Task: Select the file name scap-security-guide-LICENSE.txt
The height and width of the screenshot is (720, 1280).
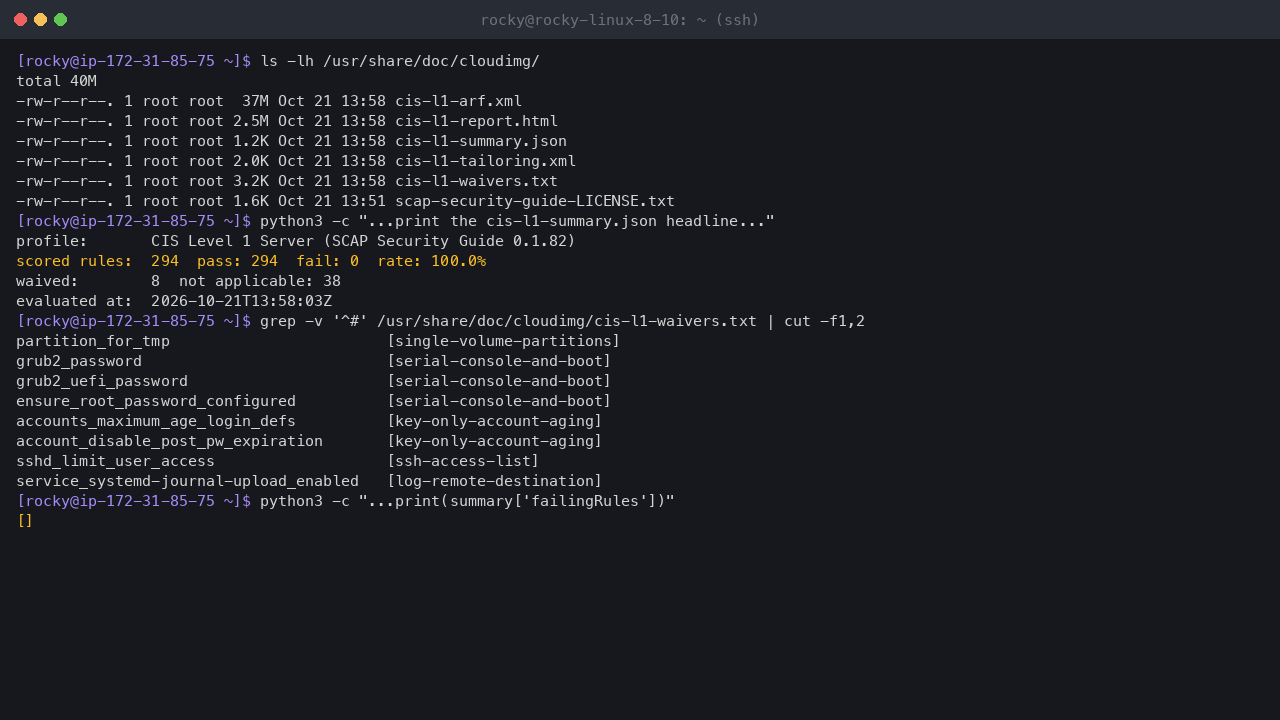Action: [535, 201]
